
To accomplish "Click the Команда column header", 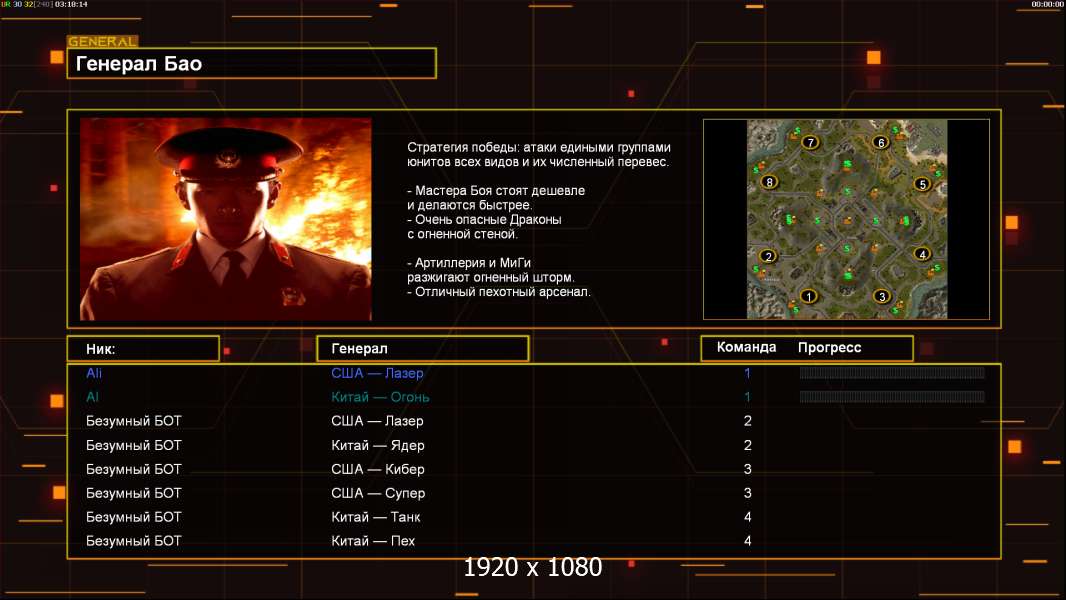I will [x=746, y=347].
